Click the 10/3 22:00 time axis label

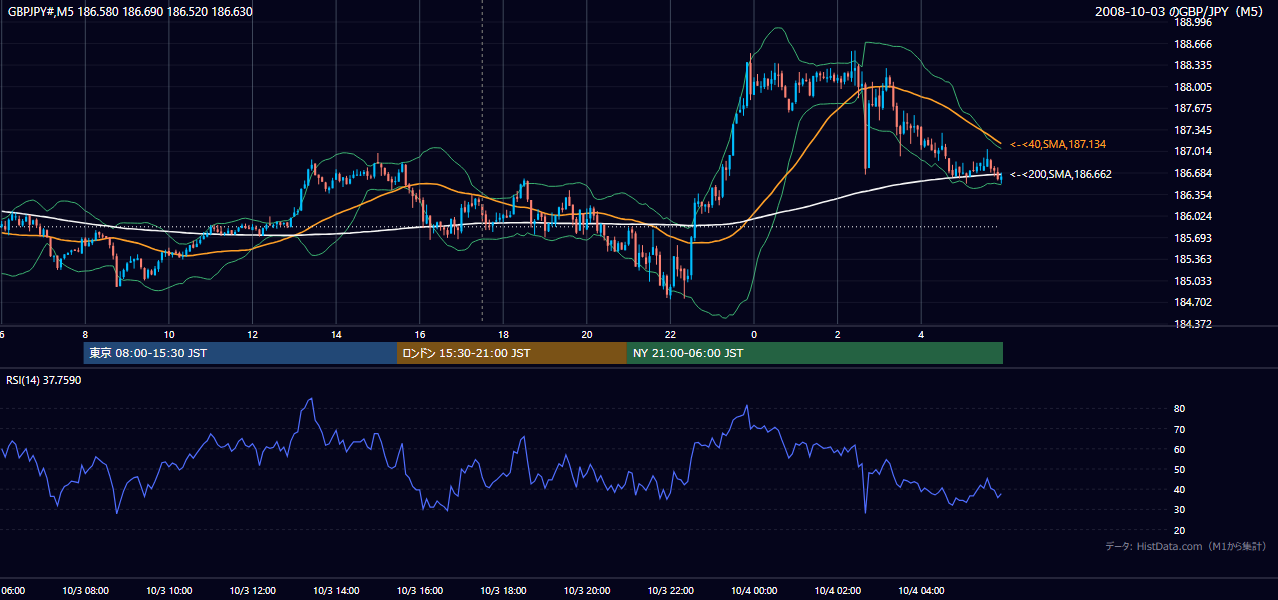pyautogui.click(x=670, y=591)
